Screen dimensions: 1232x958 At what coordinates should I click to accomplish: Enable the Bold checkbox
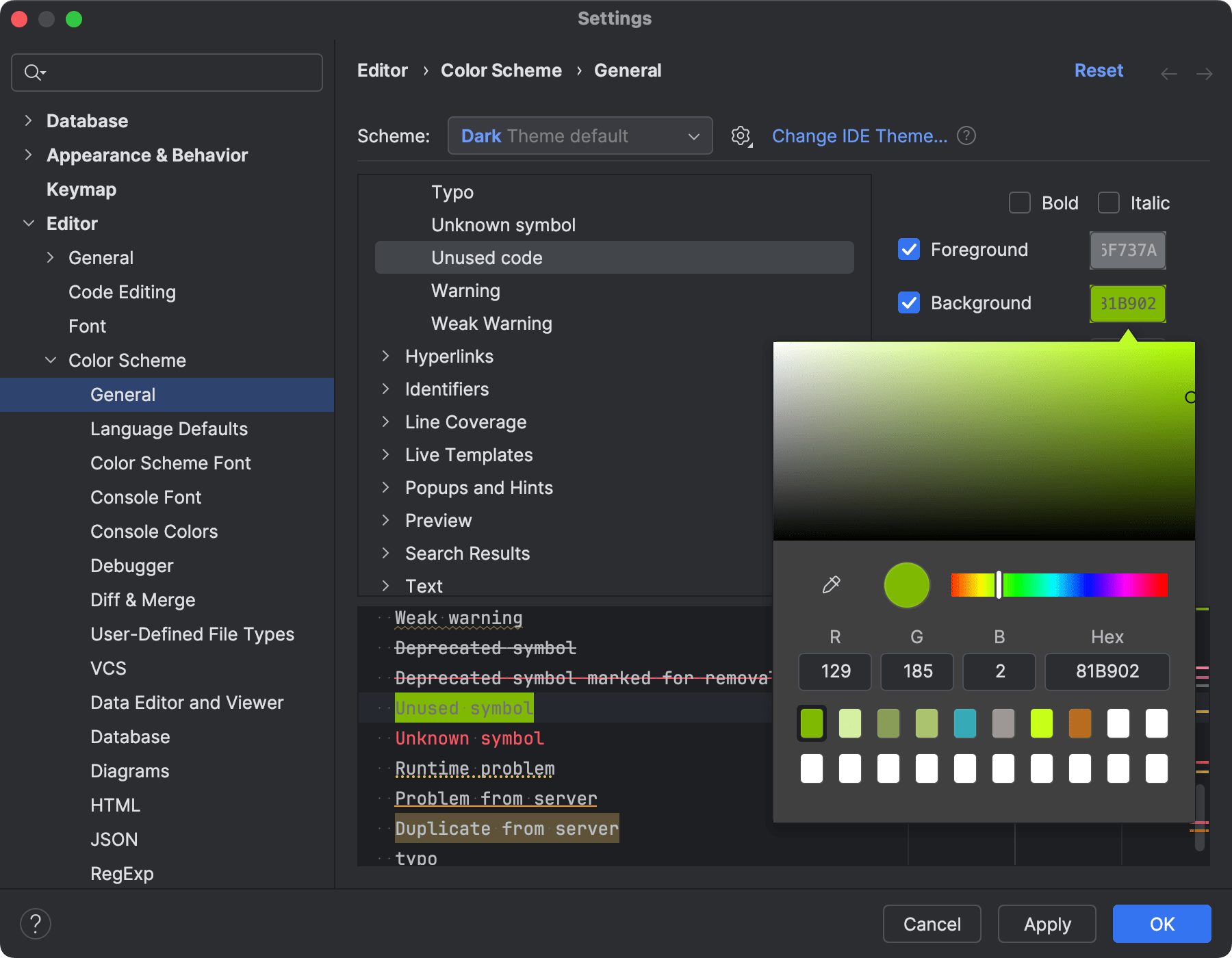pyautogui.click(x=1020, y=203)
